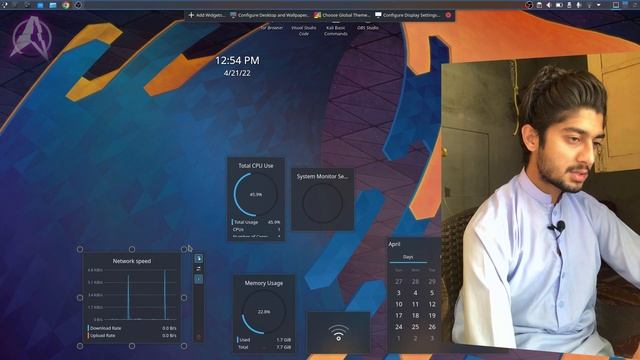Select day 18 in the calendar
The image size is (640, 360).
point(416,316)
